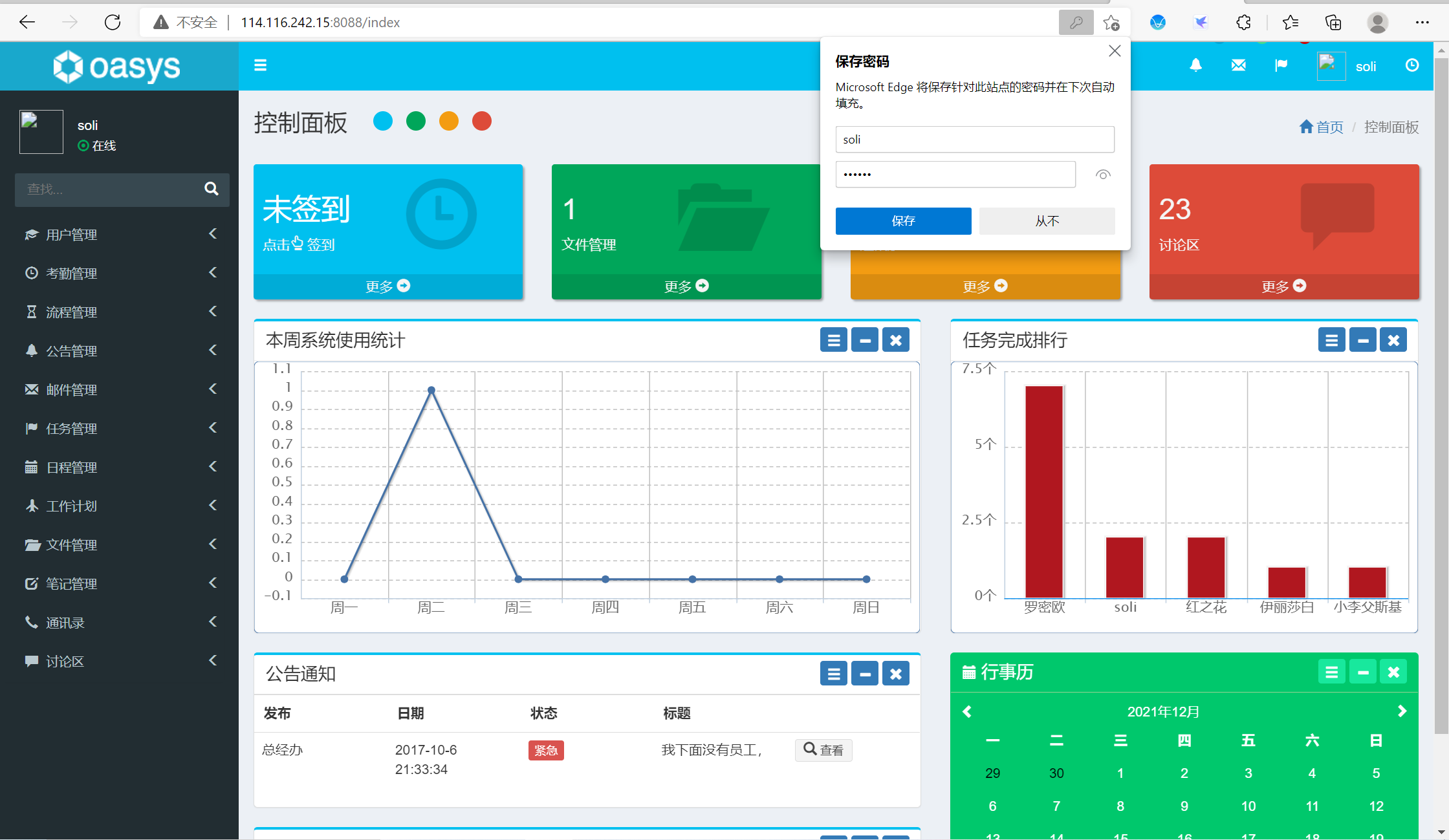The image size is (1449, 840).
Task: Click the clock icon beside soli
Action: pyautogui.click(x=1412, y=65)
